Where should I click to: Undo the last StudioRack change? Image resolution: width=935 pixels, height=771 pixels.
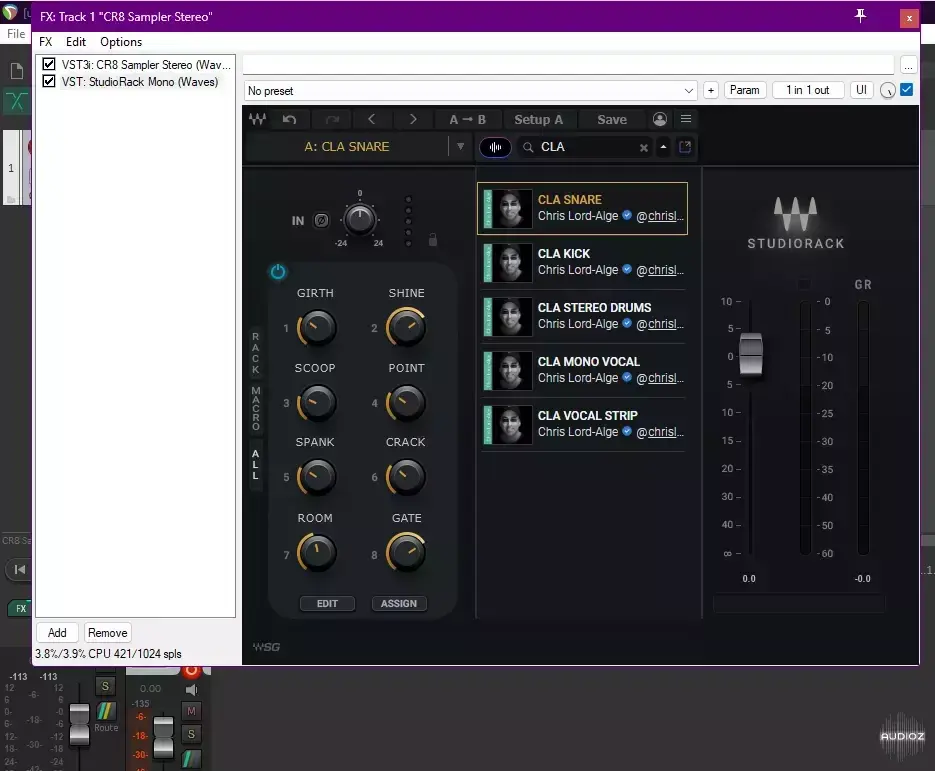pyautogui.click(x=290, y=119)
